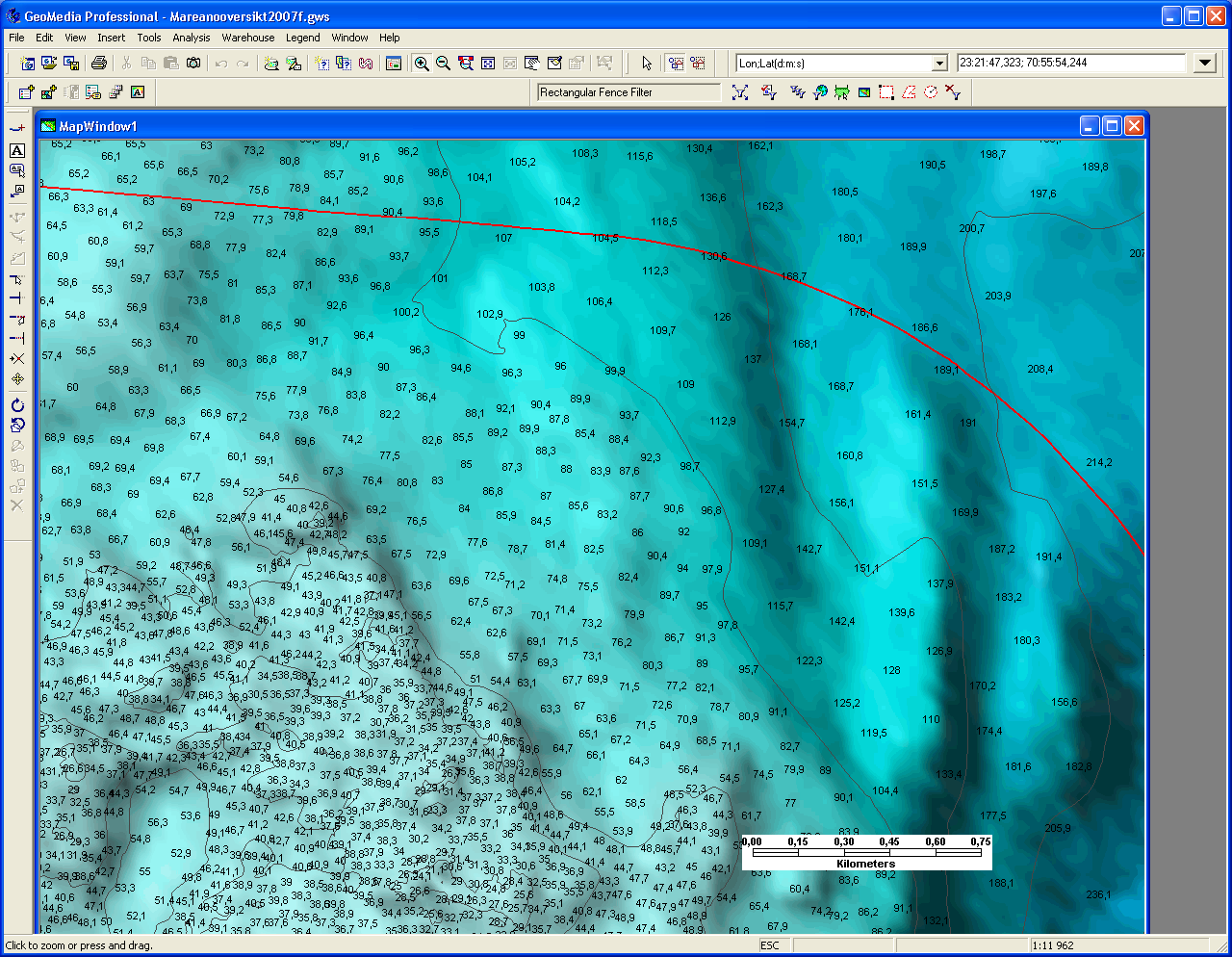Maximize the MapWindow1 window
Image resolution: width=1232 pixels, height=957 pixels.
[x=1112, y=126]
